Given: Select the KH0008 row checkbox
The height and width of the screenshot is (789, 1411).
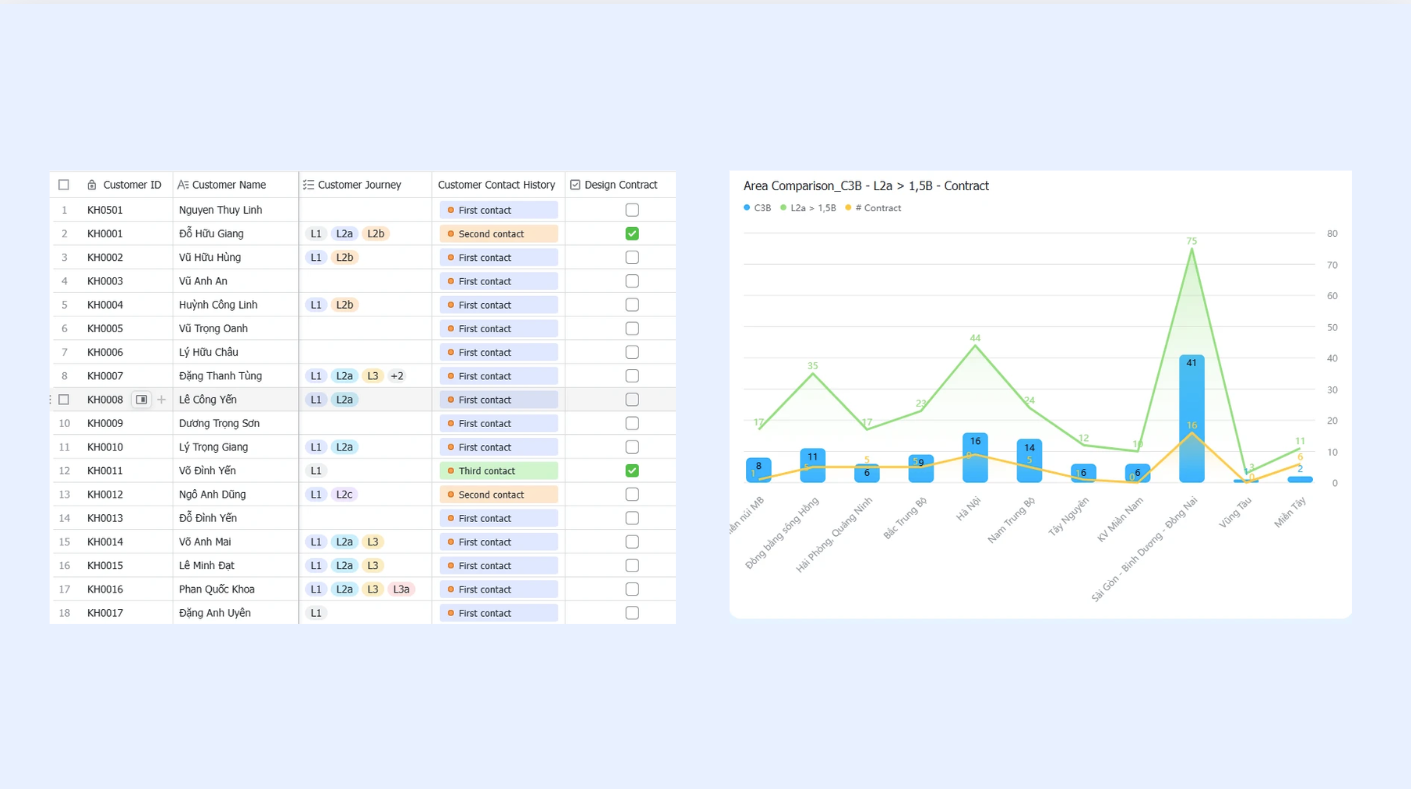Looking at the screenshot, I should point(64,400).
